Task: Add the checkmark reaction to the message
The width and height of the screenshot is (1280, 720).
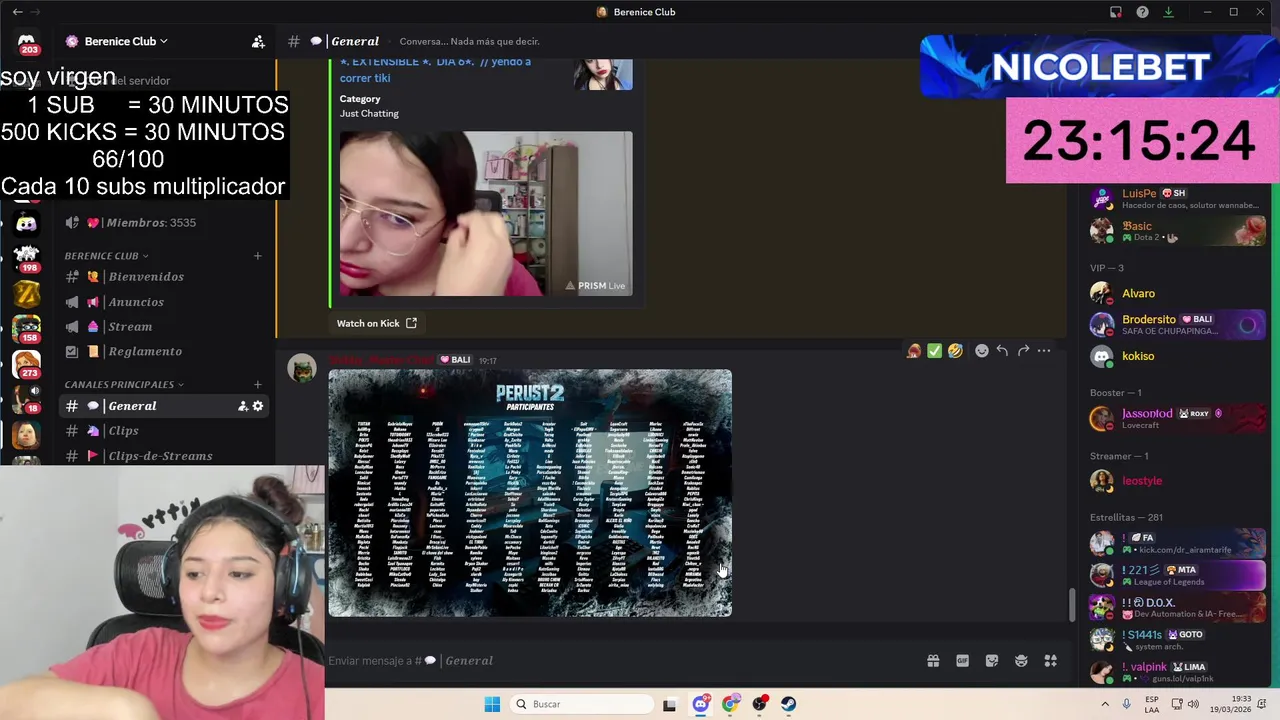Action: pos(934,351)
